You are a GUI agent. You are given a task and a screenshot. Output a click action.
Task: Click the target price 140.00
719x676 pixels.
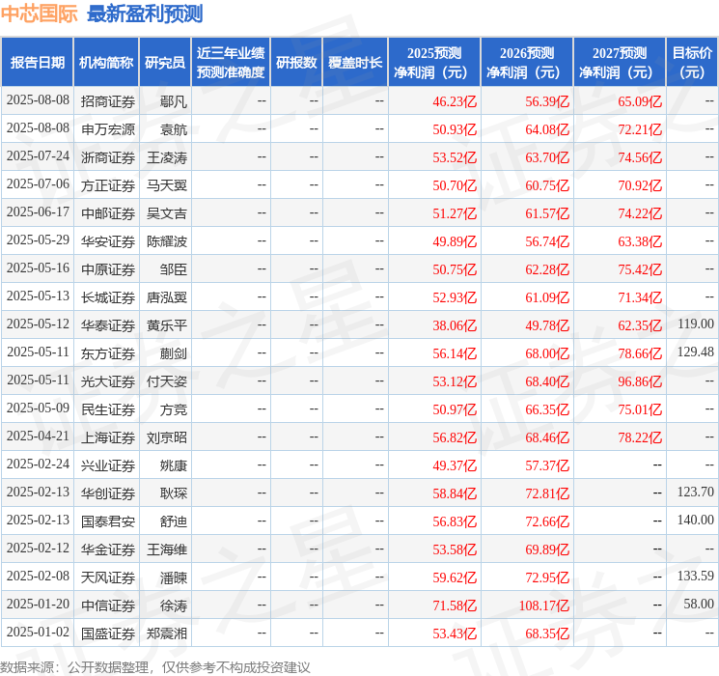tap(696, 520)
